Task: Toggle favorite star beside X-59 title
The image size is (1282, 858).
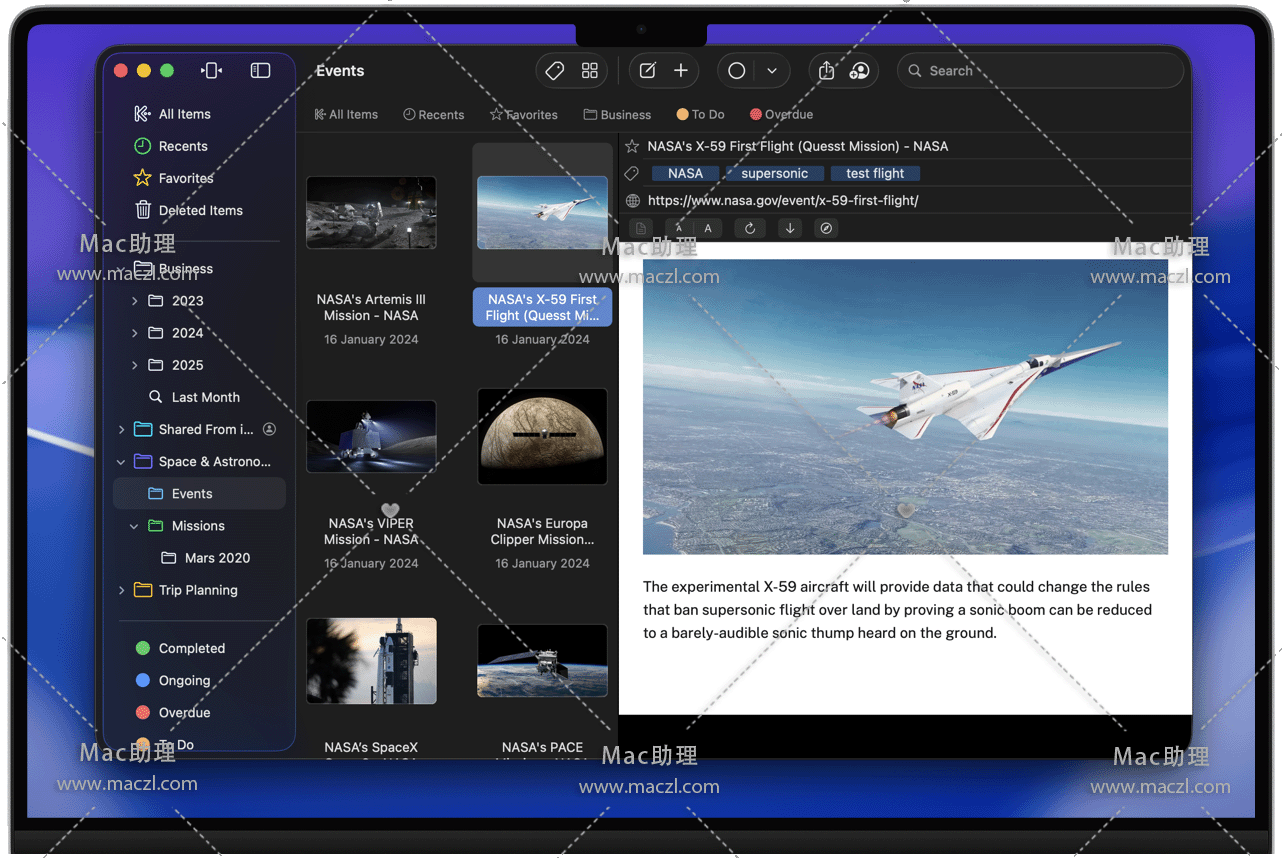Action: (632, 146)
